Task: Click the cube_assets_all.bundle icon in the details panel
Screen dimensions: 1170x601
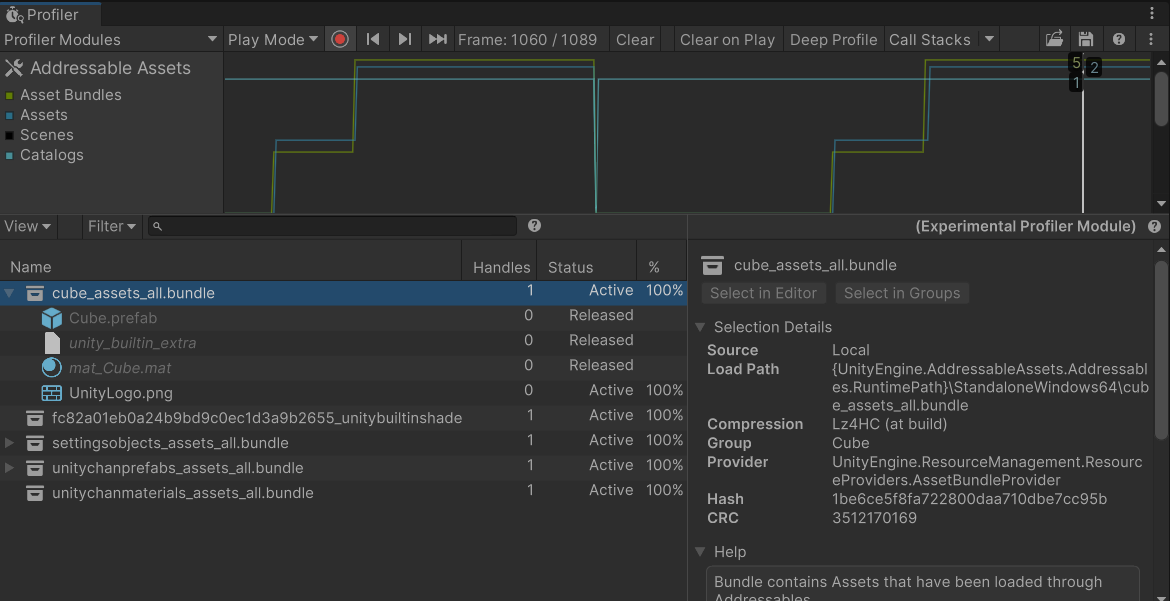Action: [713, 265]
